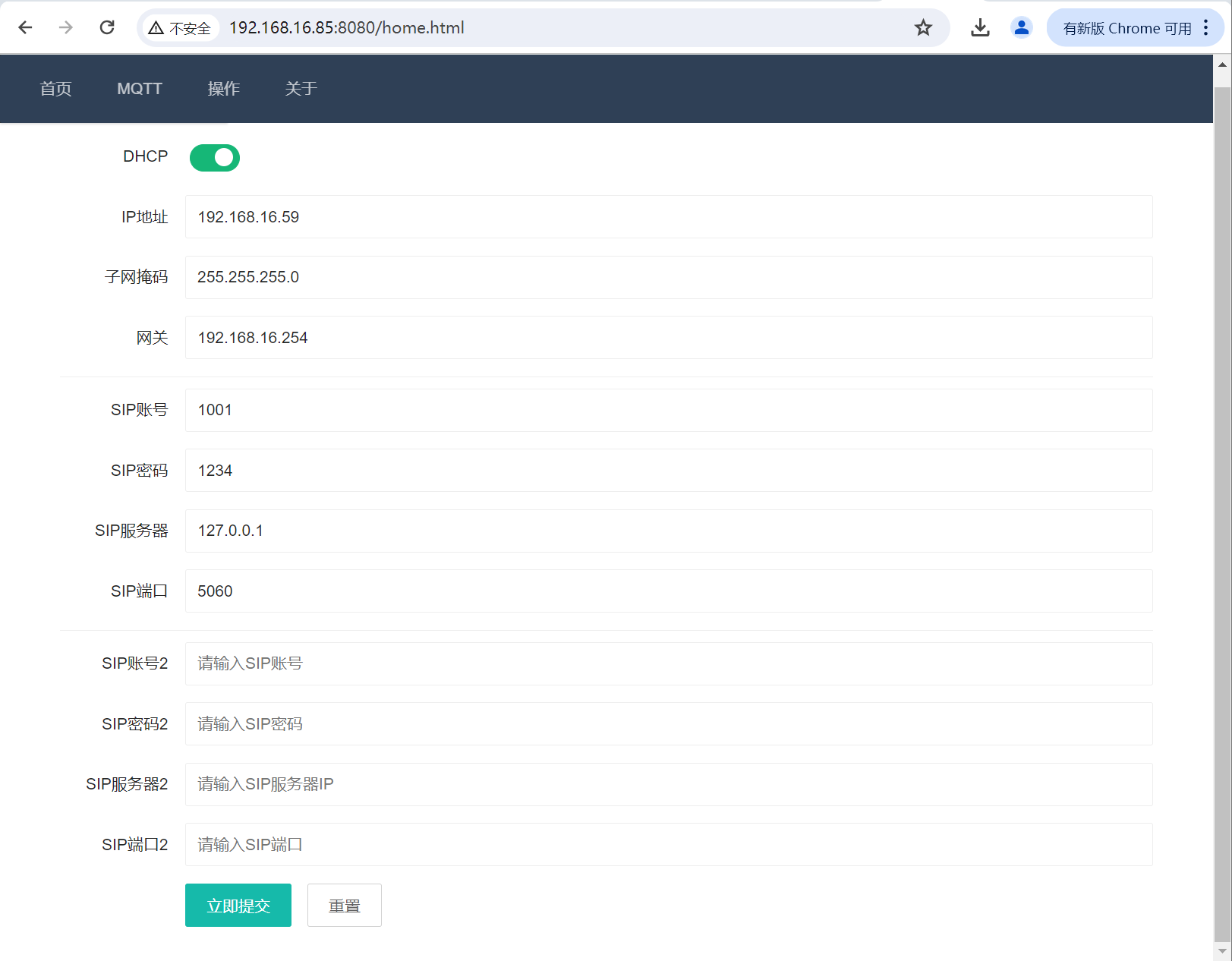1232x961 pixels.
Task: Click the browser address bar URL
Action: [x=346, y=28]
